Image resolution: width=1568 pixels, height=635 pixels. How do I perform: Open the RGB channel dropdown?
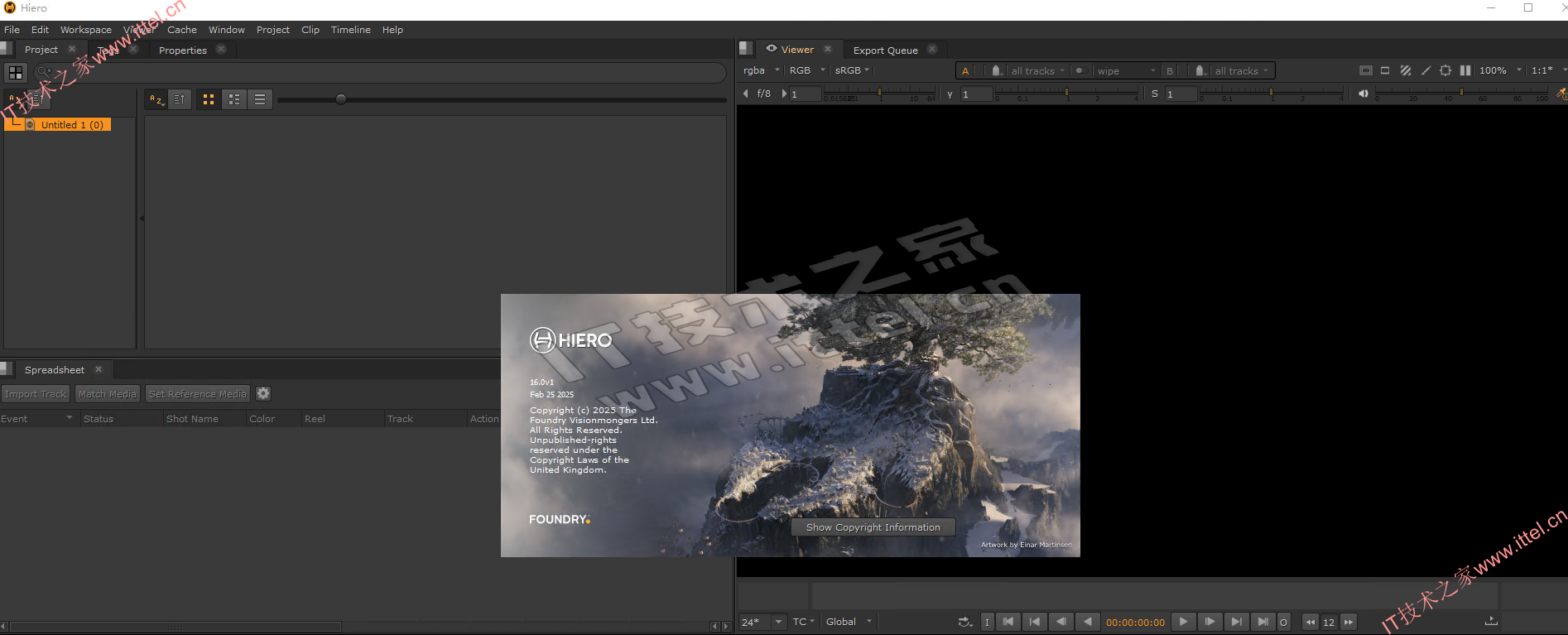pyautogui.click(x=807, y=70)
